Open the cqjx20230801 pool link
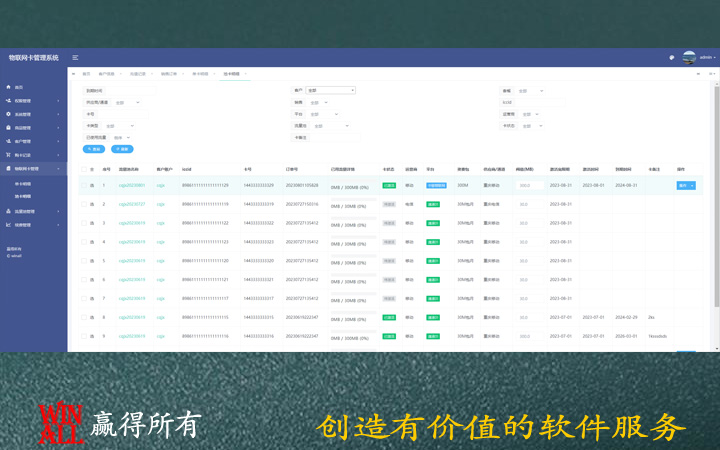 (x=132, y=186)
